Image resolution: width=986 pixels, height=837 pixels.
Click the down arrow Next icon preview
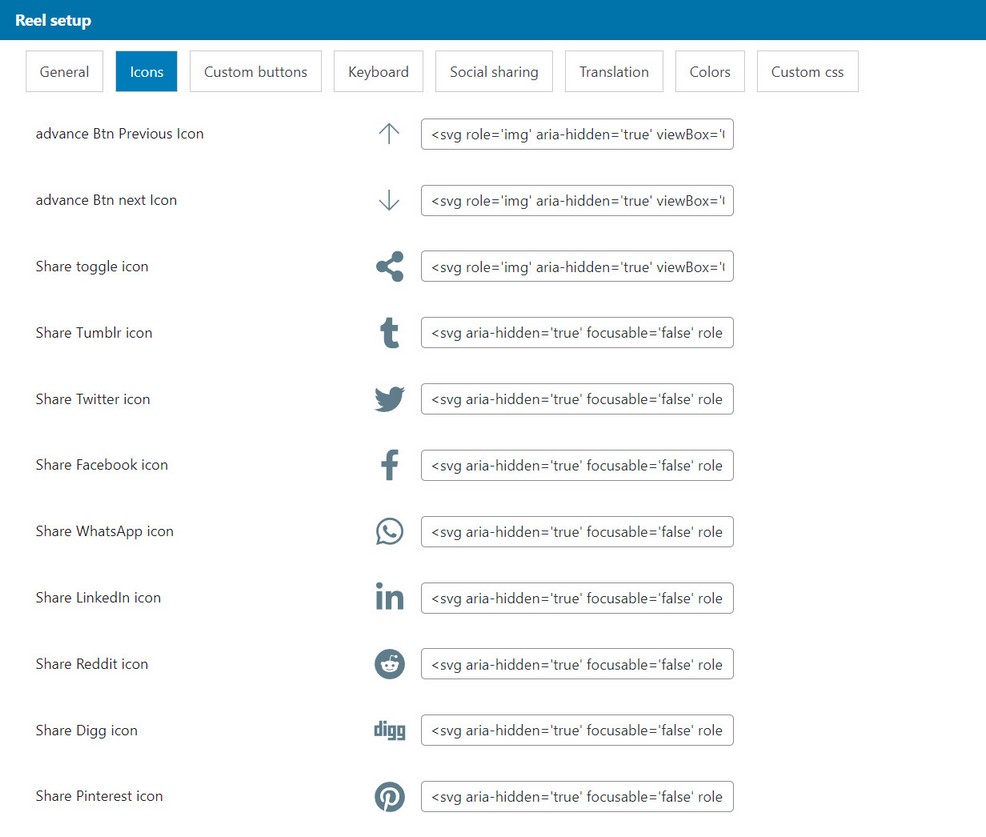click(389, 201)
